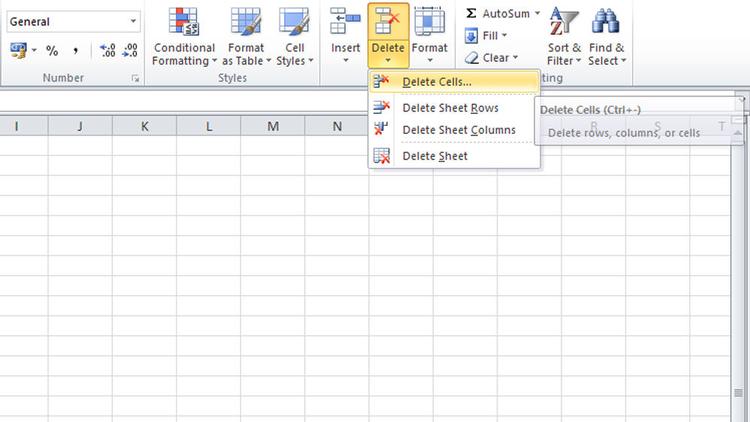Viewport: 750px width, 422px height.
Task: Select Delete Sheet menu entry
Action: 434,156
